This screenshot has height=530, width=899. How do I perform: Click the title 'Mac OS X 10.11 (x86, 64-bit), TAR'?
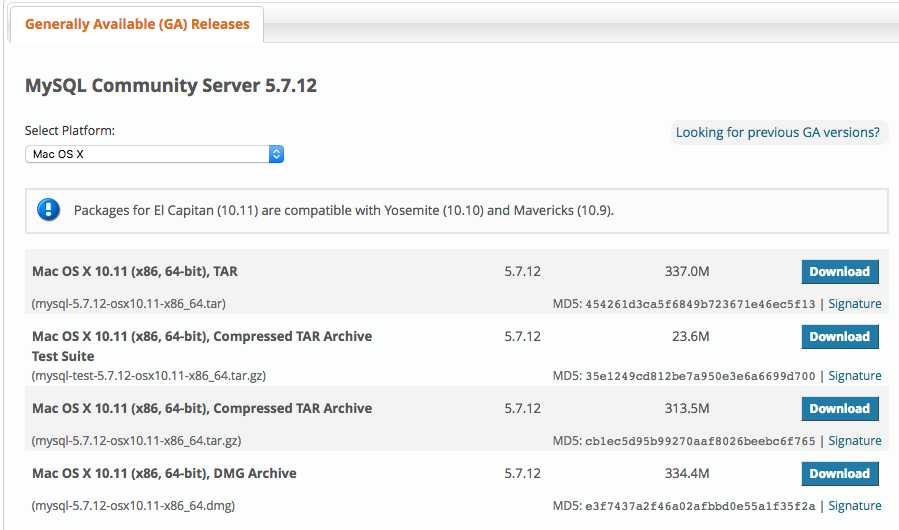pyautogui.click(x=135, y=271)
